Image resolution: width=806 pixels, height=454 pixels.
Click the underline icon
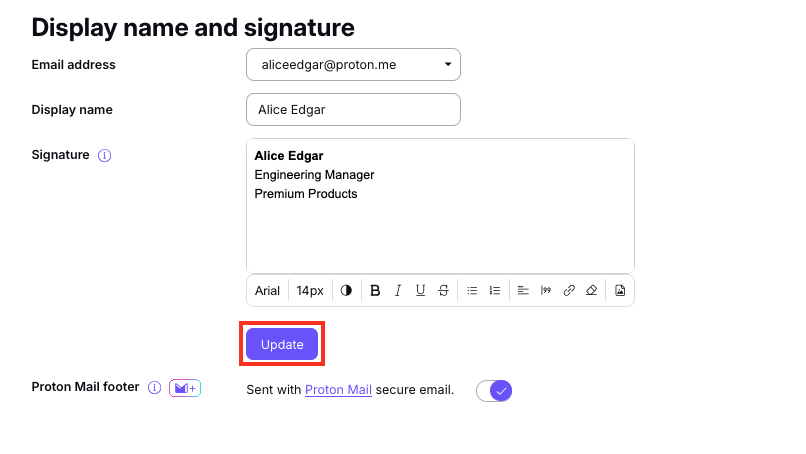(420, 291)
